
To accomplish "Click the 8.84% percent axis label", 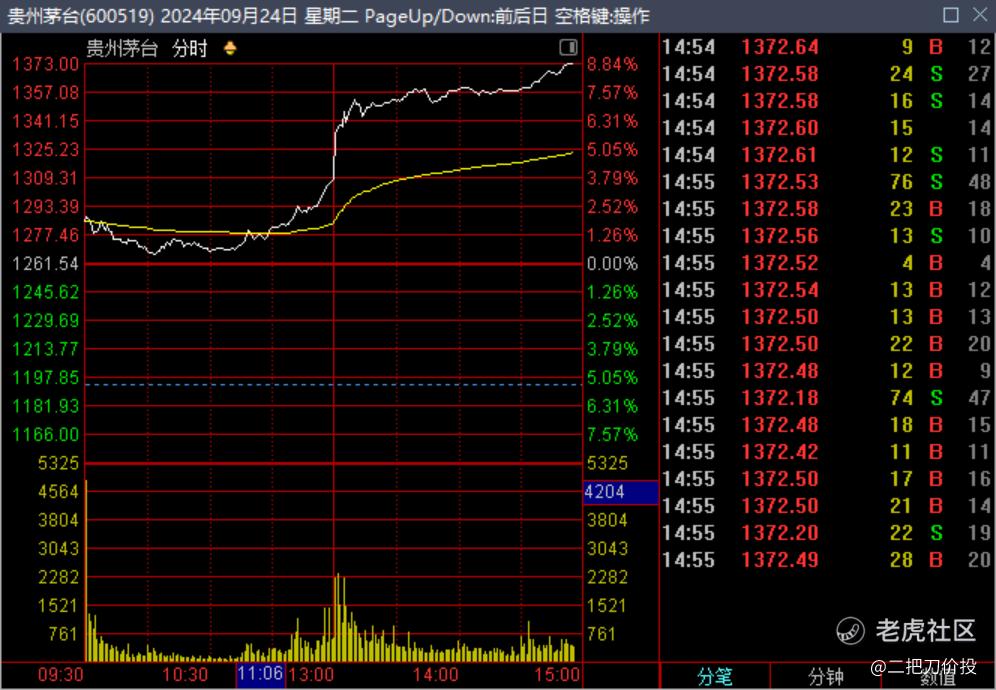I will pyautogui.click(x=612, y=64).
